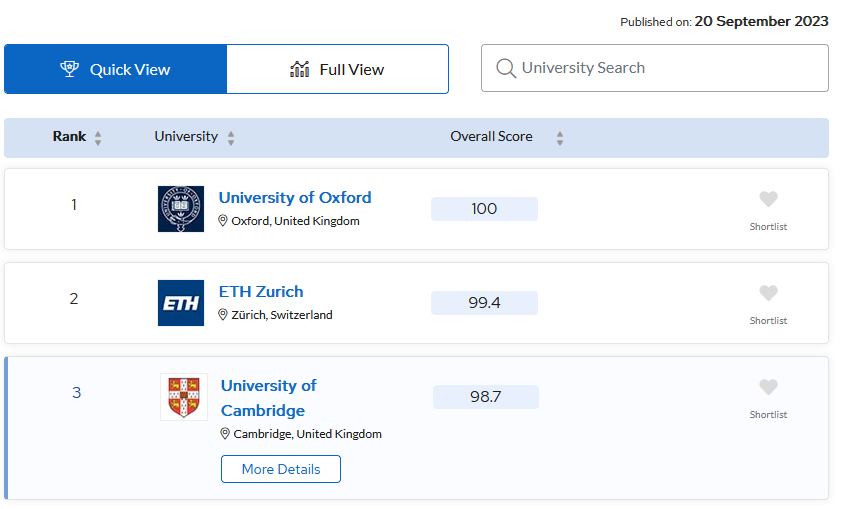Click the chart icon in Full View
The width and height of the screenshot is (845, 509).
[299, 69]
